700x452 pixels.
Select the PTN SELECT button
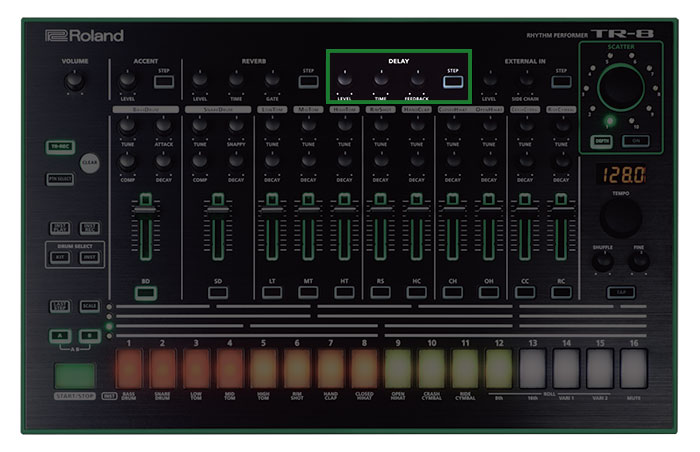pyautogui.click(x=60, y=179)
